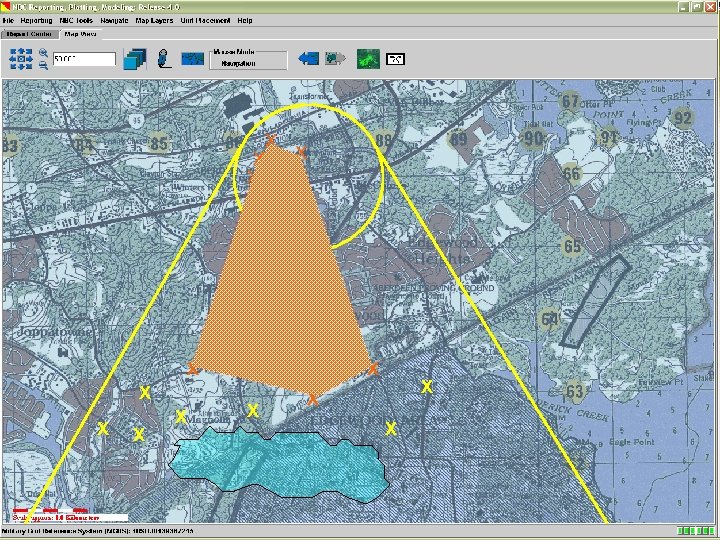Click the map scale input field
Screen dimensions: 720x540
[x=84, y=59]
